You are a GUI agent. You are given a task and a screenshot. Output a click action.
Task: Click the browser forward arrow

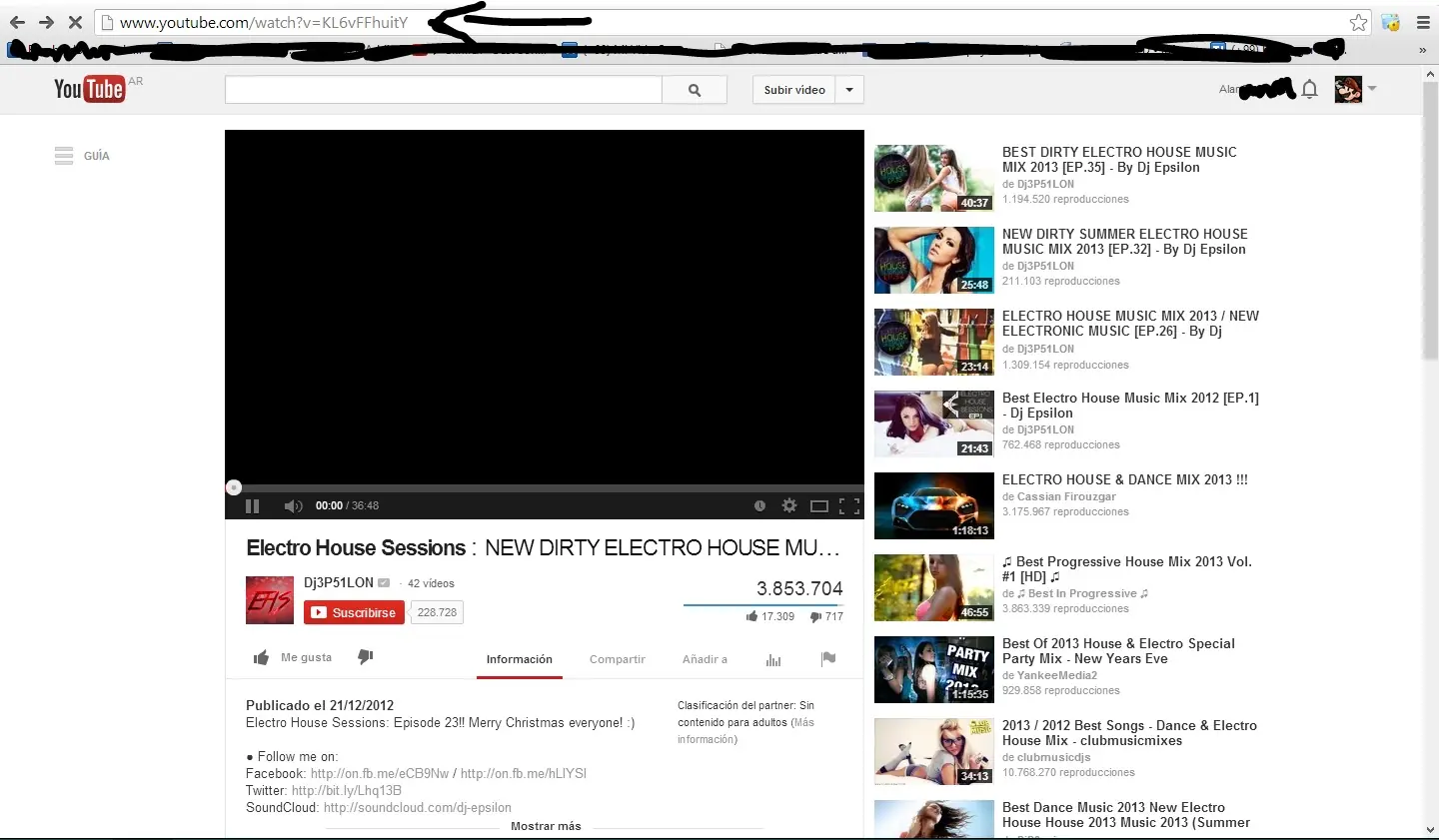[x=46, y=22]
